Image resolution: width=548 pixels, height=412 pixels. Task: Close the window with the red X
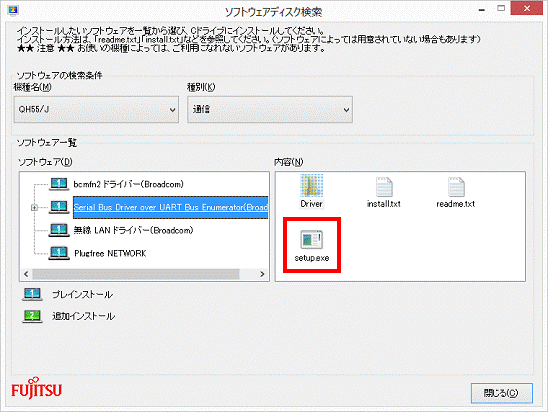click(527, 8)
